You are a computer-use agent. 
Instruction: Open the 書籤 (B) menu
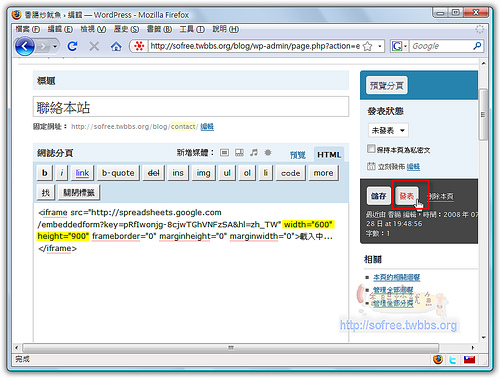159,29
